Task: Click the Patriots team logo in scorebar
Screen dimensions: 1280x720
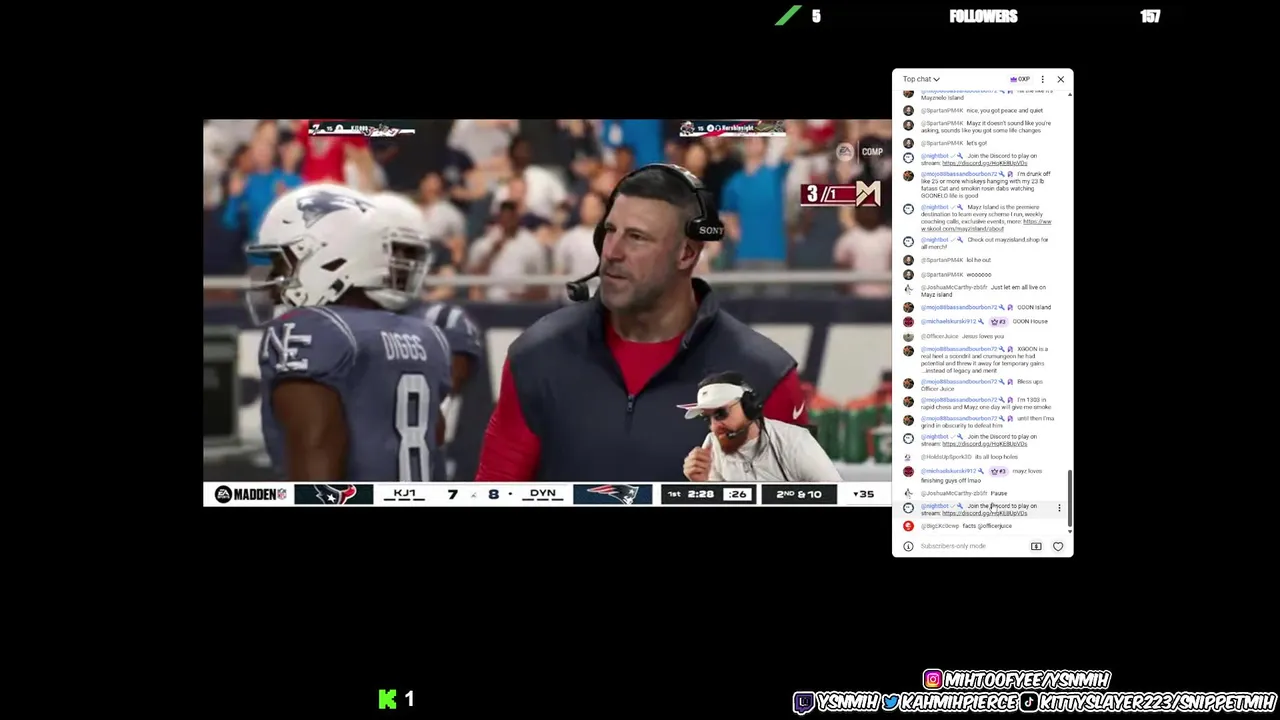Action: coord(612,494)
